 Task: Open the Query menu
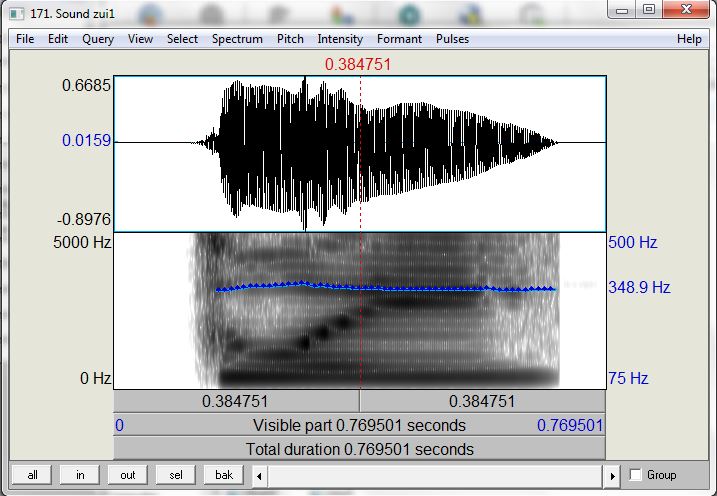point(98,39)
